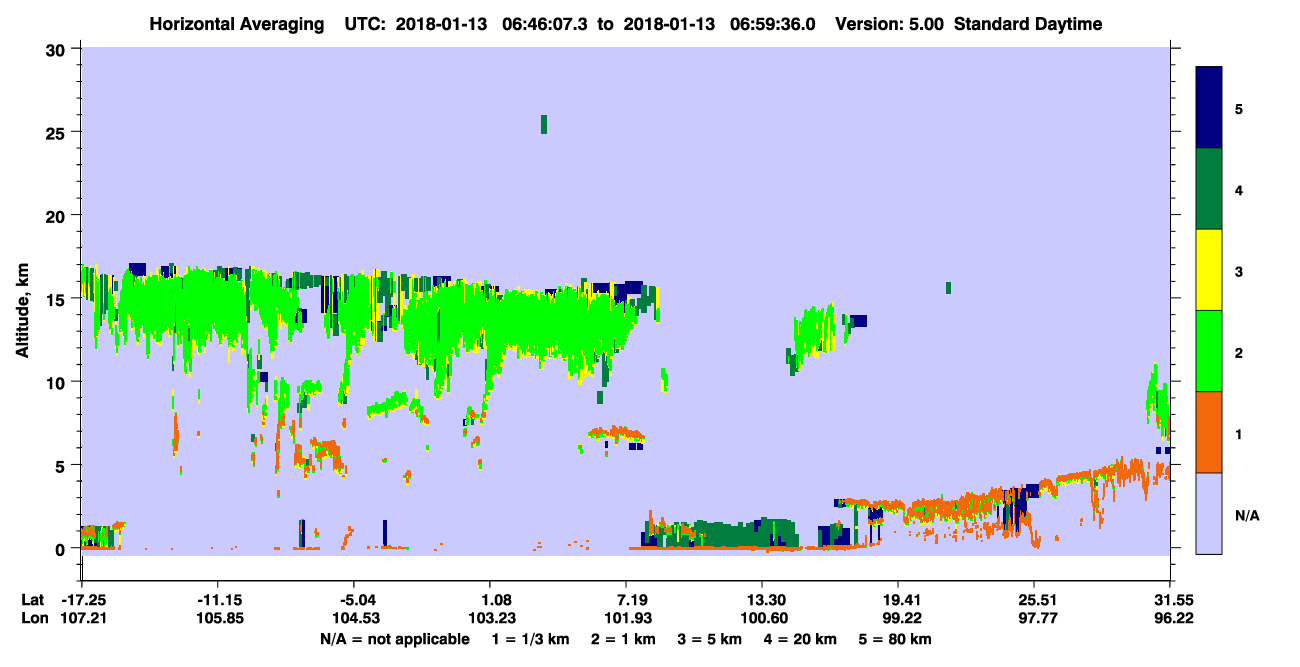Click the longitude value 104.53
Viewport: 1300px width, 667px height.
354,618
